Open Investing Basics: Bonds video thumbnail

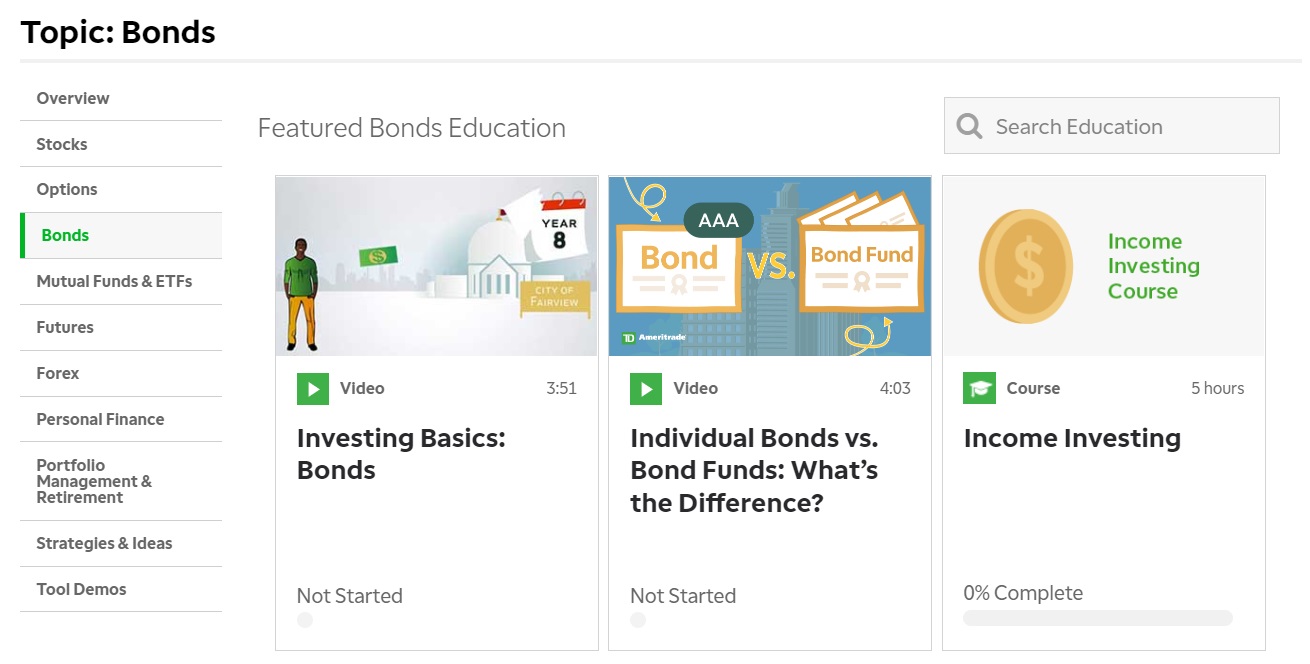click(436, 266)
